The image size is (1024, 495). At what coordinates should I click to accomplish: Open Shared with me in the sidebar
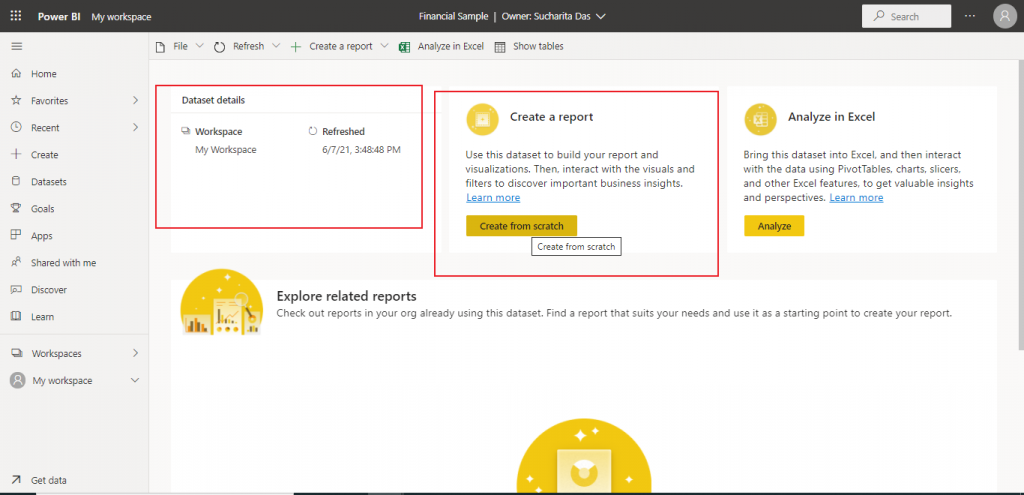tap(74, 263)
